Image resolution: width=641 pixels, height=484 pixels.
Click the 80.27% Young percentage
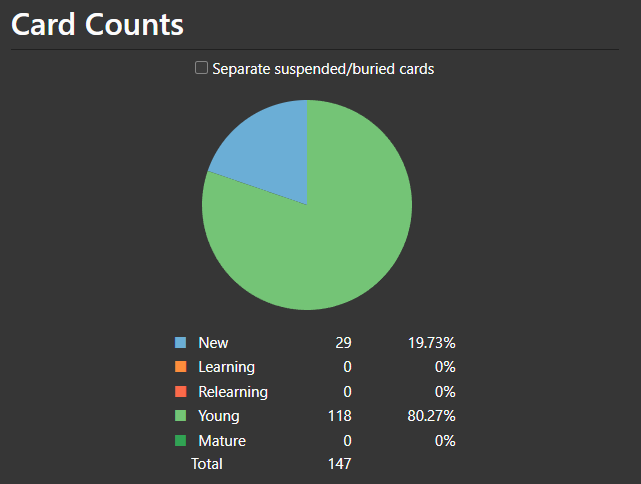[431, 416]
